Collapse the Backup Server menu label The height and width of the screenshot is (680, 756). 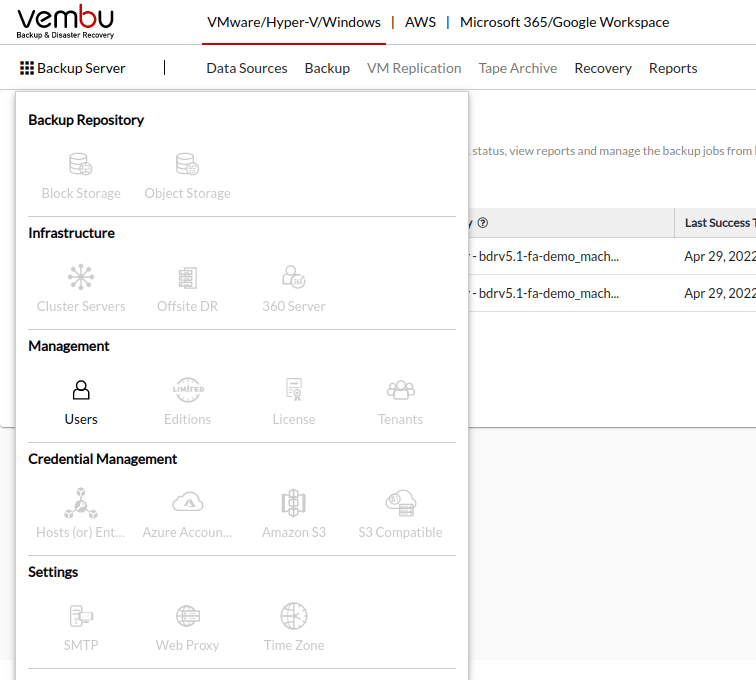[81, 68]
